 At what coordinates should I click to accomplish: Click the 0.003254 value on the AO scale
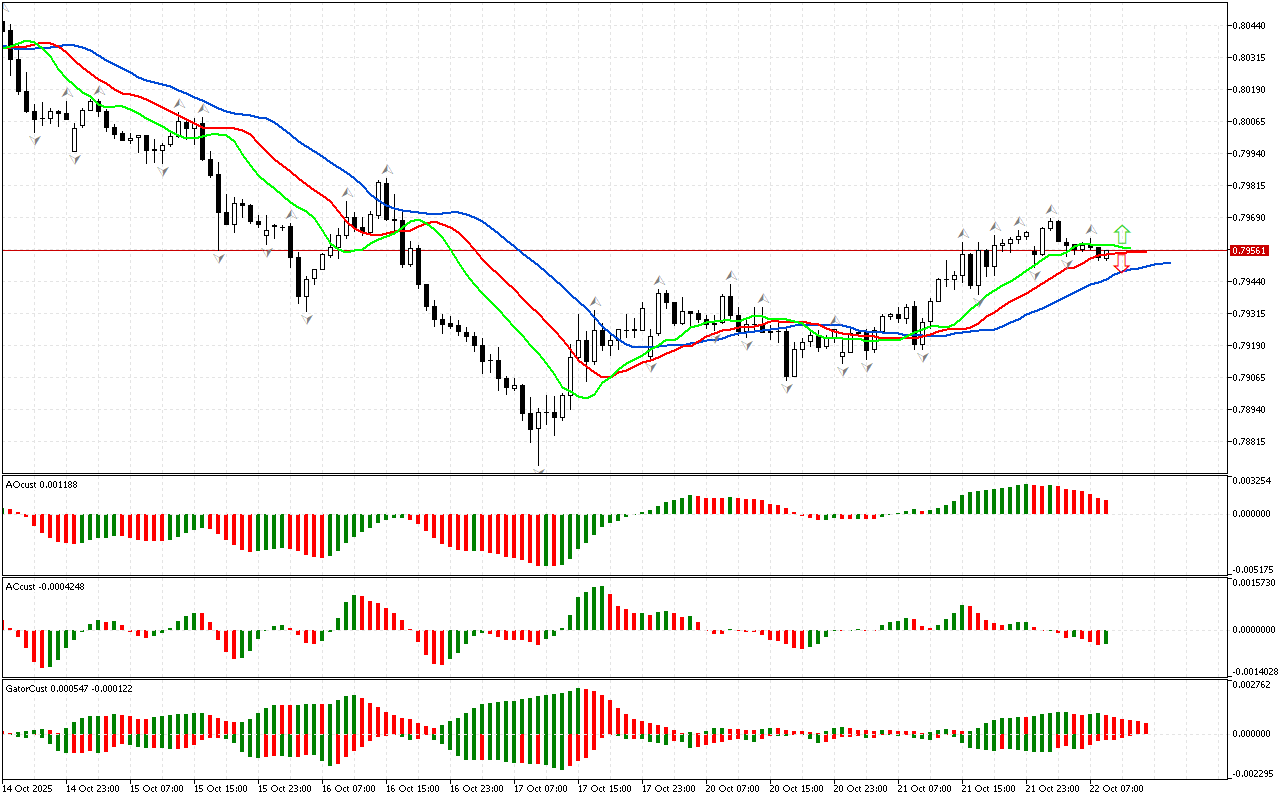1251,481
